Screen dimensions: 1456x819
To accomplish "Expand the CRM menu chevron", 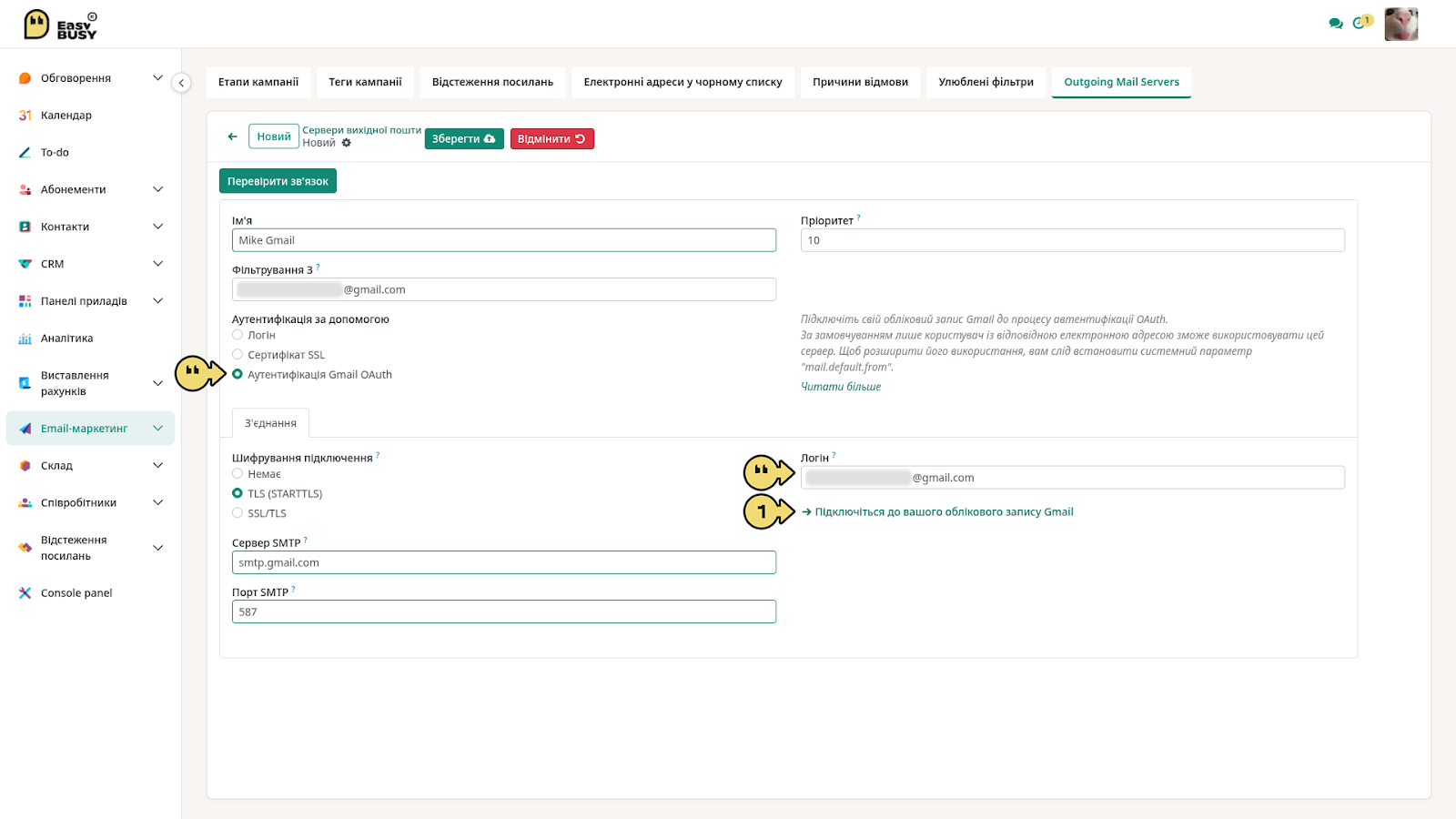I will pyautogui.click(x=157, y=264).
